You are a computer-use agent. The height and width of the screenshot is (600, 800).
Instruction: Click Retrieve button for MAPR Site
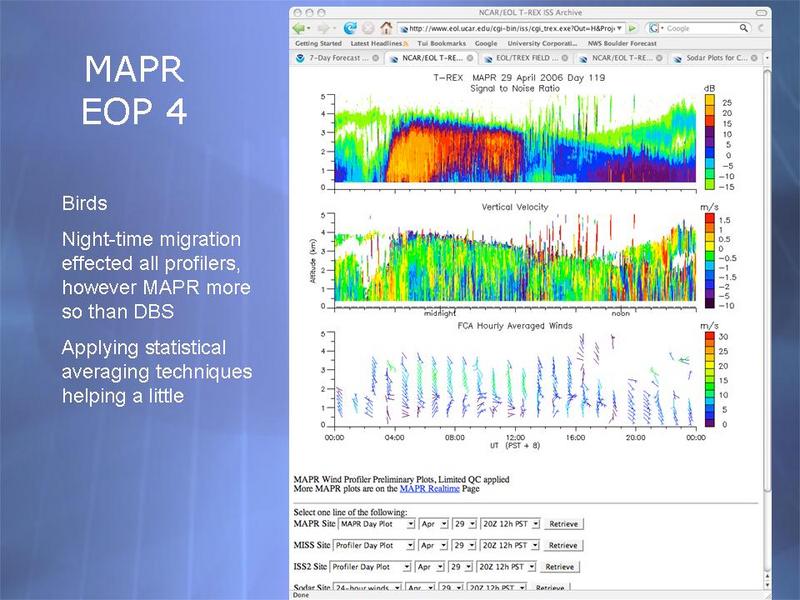click(x=563, y=523)
